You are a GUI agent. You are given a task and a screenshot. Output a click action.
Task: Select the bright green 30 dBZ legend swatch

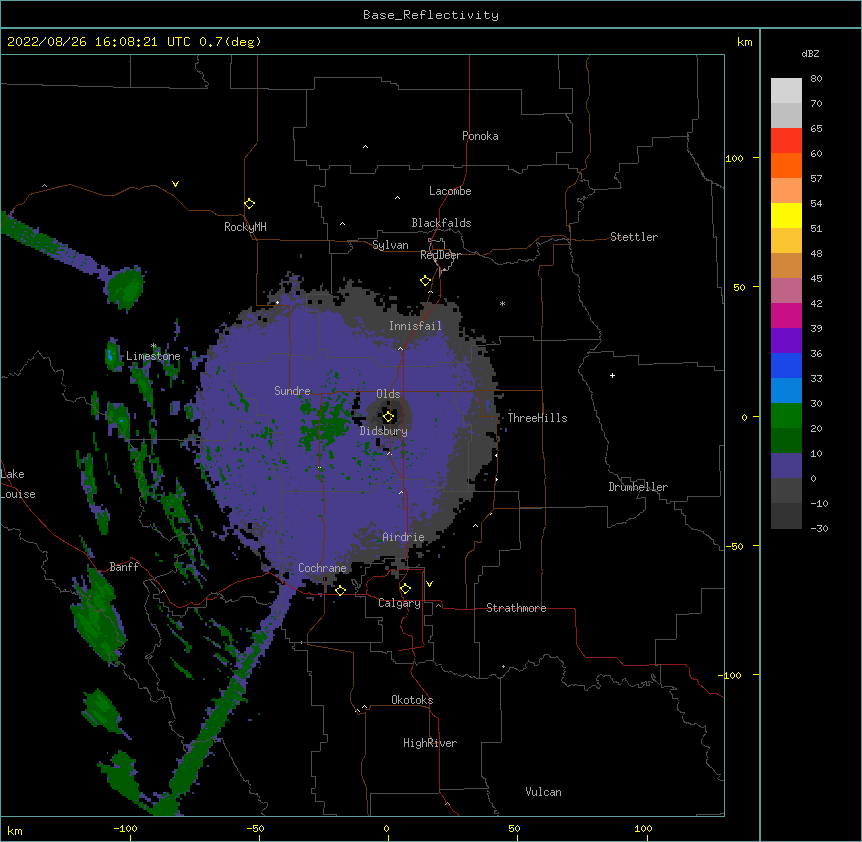click(x=786, y=416)
